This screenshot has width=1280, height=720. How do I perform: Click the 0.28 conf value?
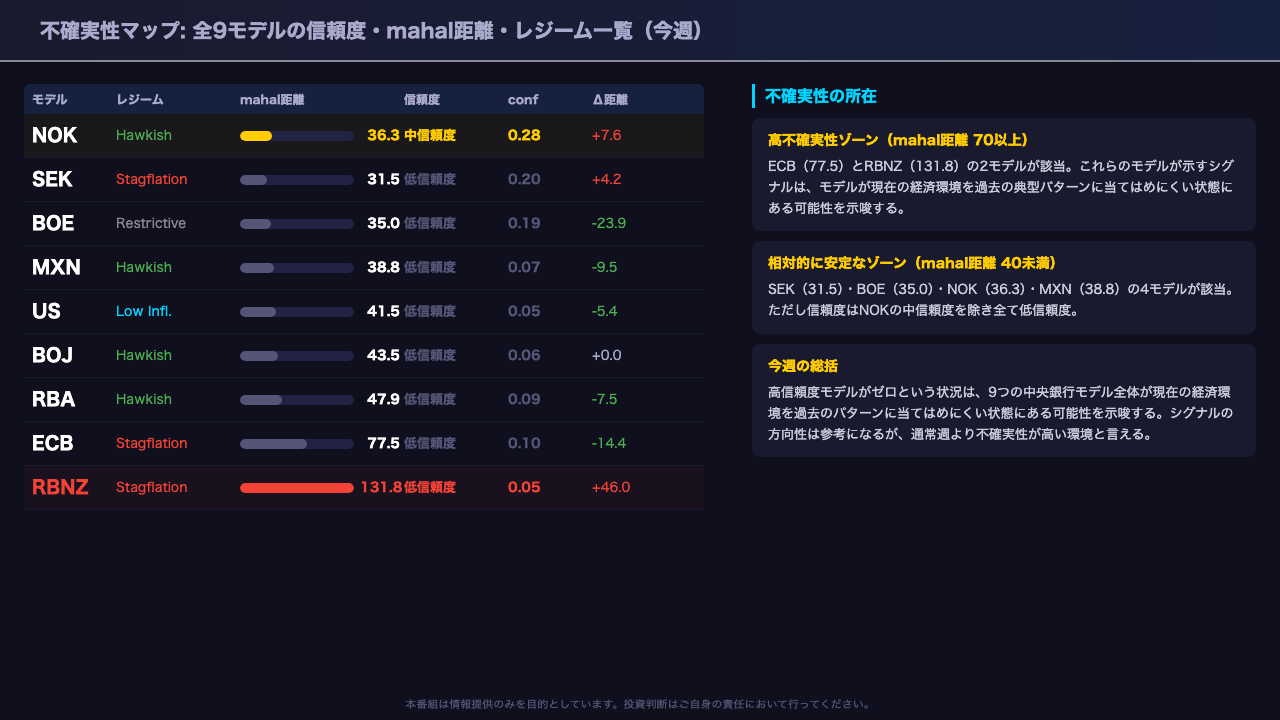pos(524,135)
